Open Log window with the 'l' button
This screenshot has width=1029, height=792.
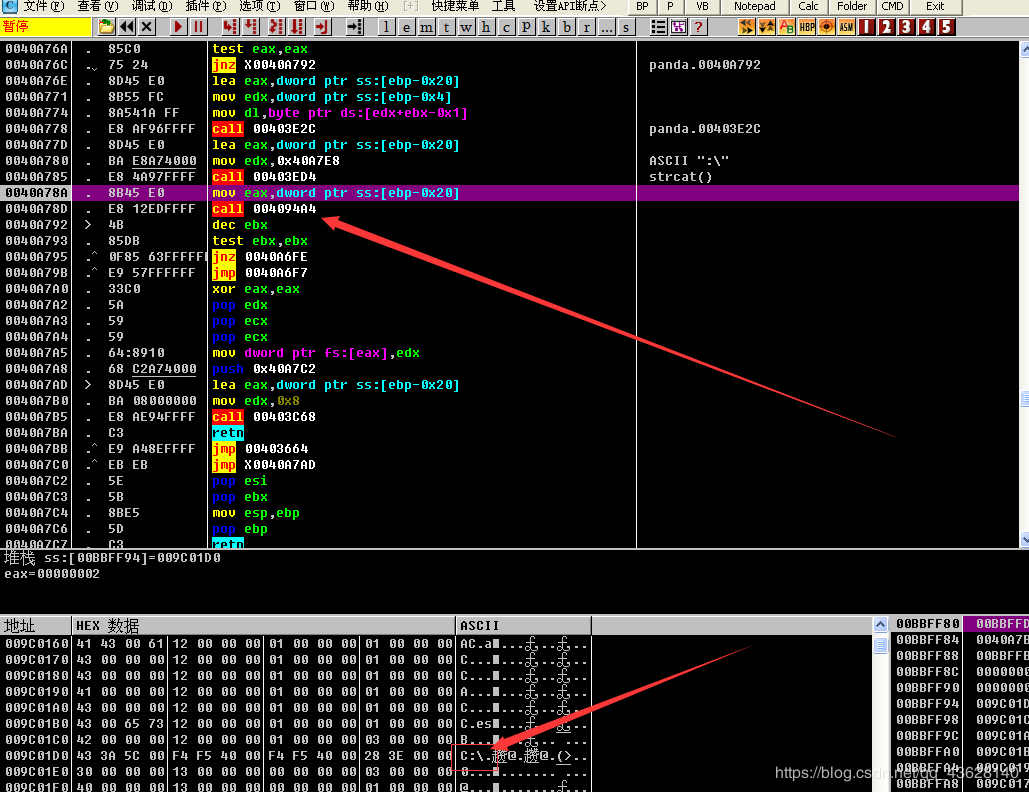click(387, 27)
